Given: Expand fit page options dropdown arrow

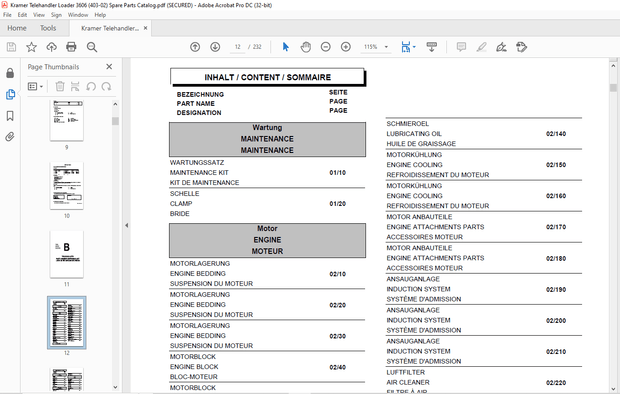Looking at the screenshot, I should click(x=414, y=47).
